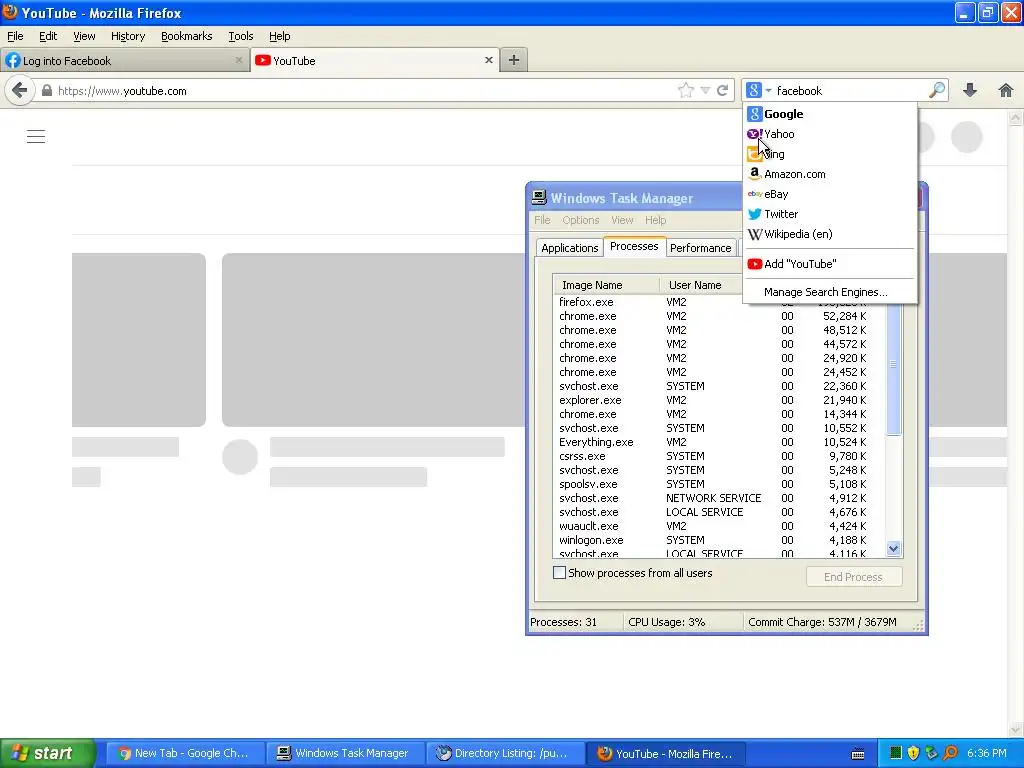The image size is (1024, 768).
Task: Open the Firefox View menu
Action: click(x=84, y=36)
